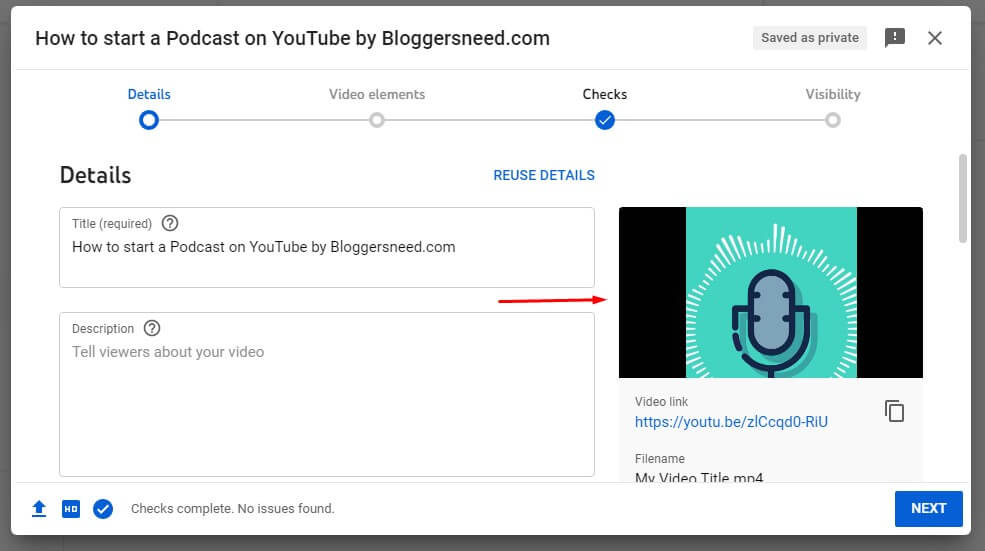Close the upload dialog
Viewport: 985px width, 551px height.
(x=935, y=38)
